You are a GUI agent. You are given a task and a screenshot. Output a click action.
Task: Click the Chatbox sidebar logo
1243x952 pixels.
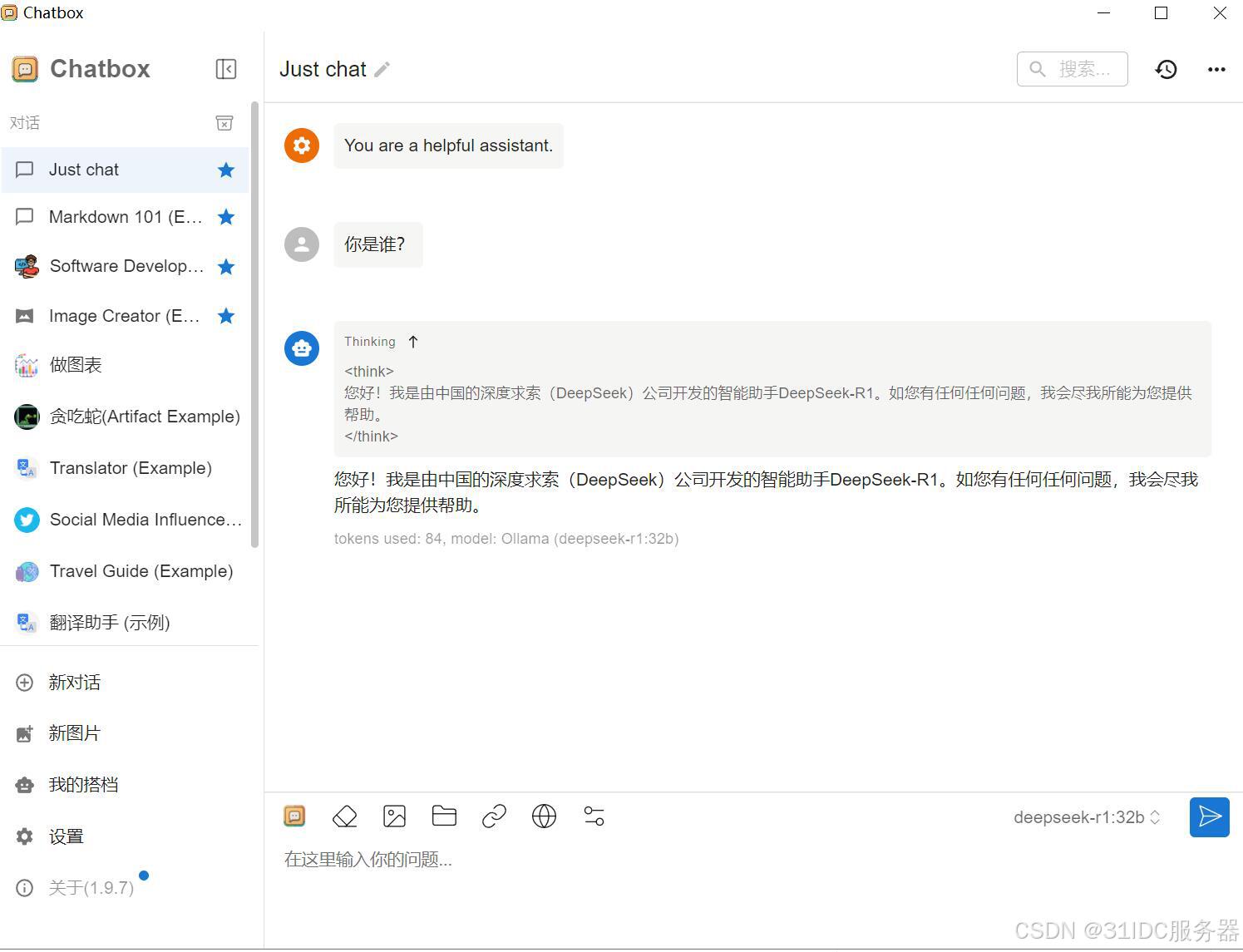click(25, 69)
